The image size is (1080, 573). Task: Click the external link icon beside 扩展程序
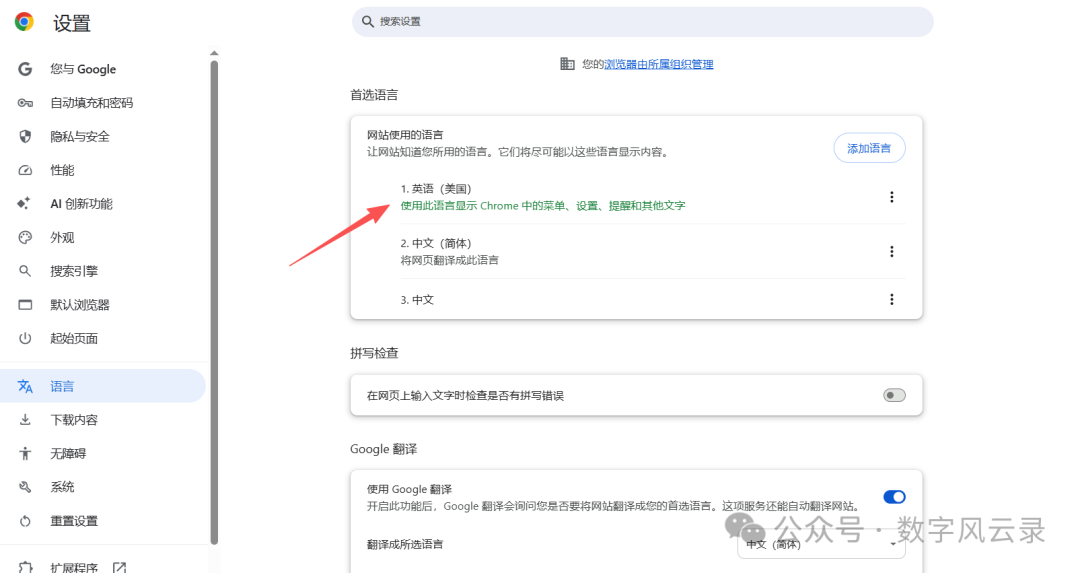click(119, 567)
